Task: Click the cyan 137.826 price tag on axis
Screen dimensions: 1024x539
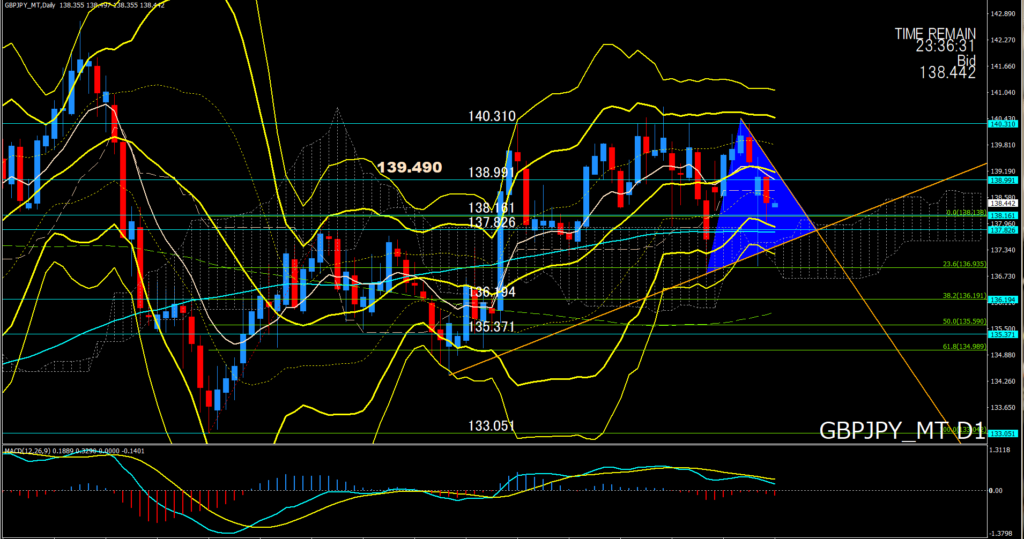Action: pos(1003,230)
